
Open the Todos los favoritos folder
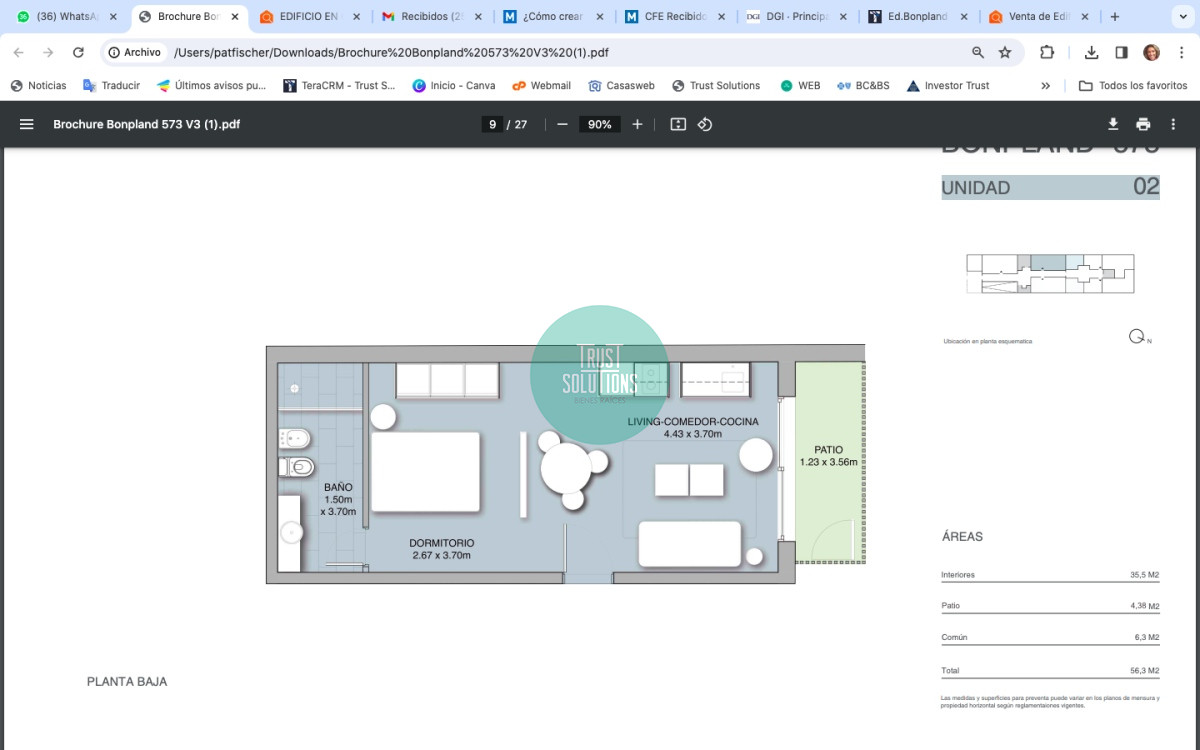pos(1133,86)
